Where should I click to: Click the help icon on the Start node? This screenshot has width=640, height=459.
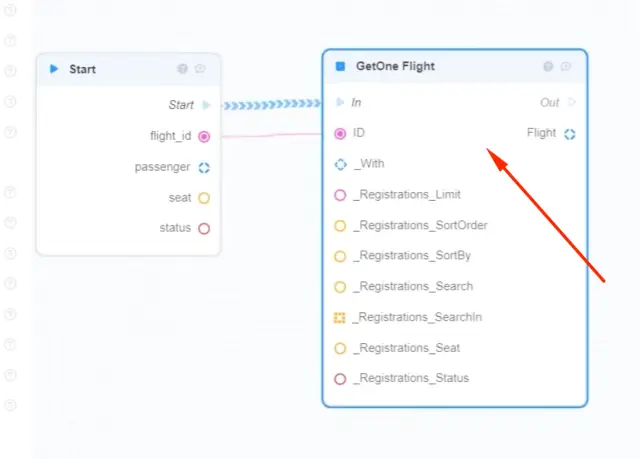pyautogui.click(x=182, y=69)
